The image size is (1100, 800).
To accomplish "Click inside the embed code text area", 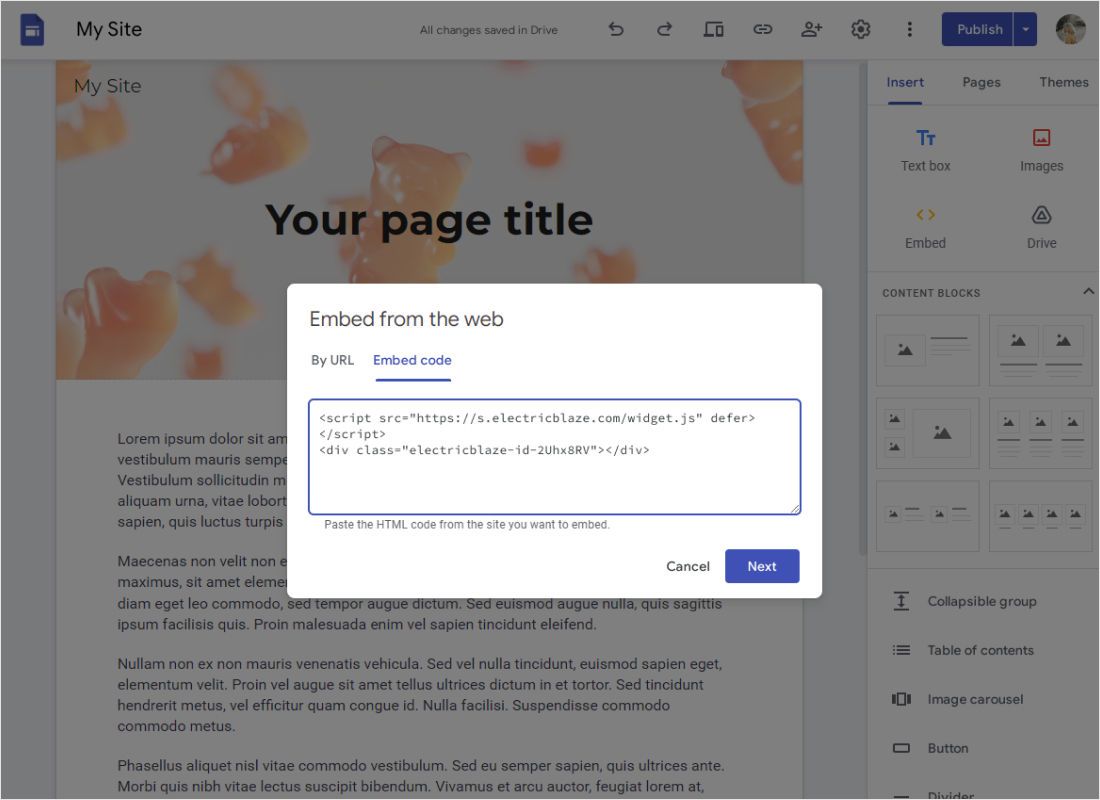I will tap(554, 457).
